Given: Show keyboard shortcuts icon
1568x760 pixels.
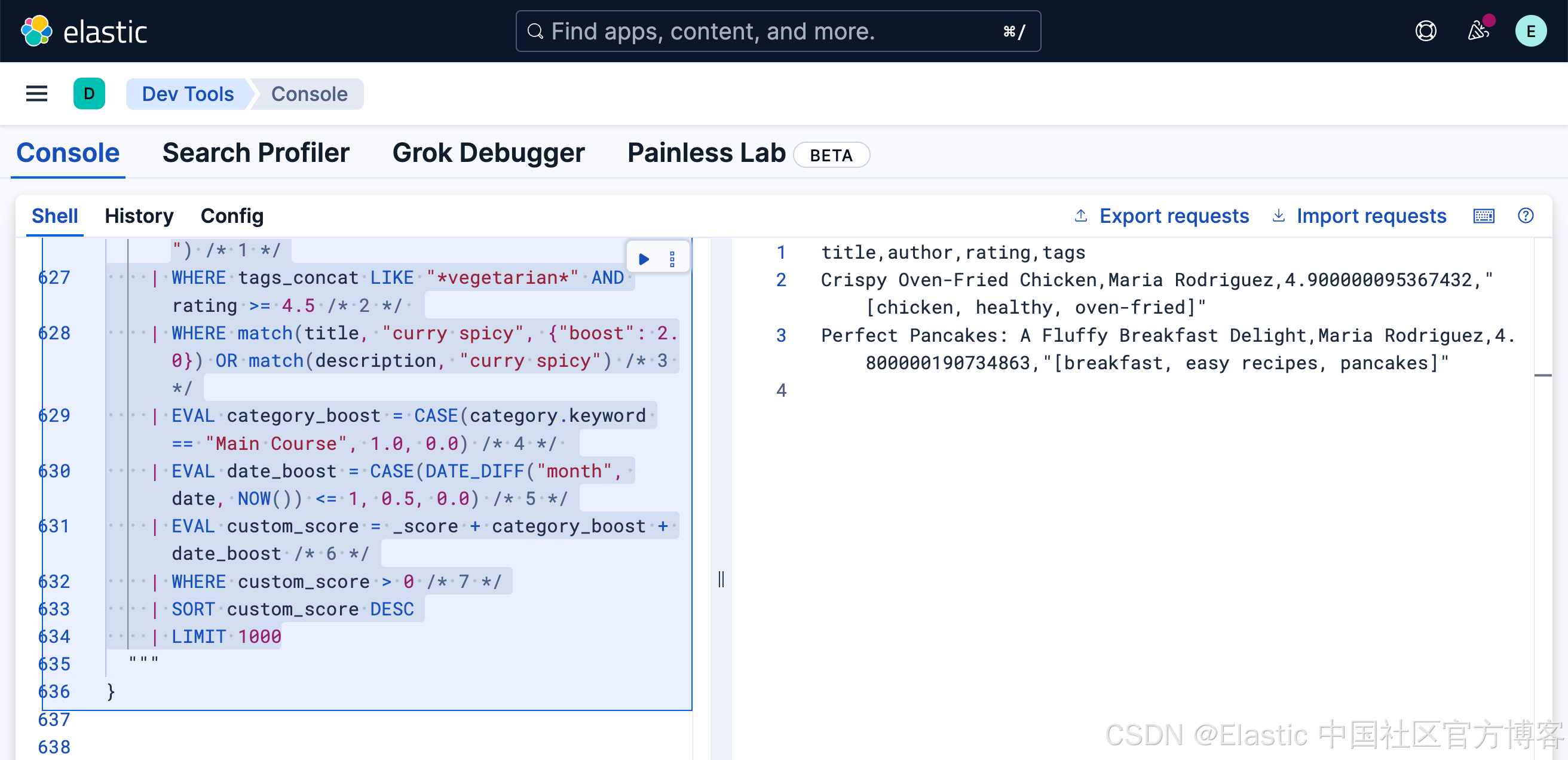Looking at the screenshot, I should (1483, 216).
